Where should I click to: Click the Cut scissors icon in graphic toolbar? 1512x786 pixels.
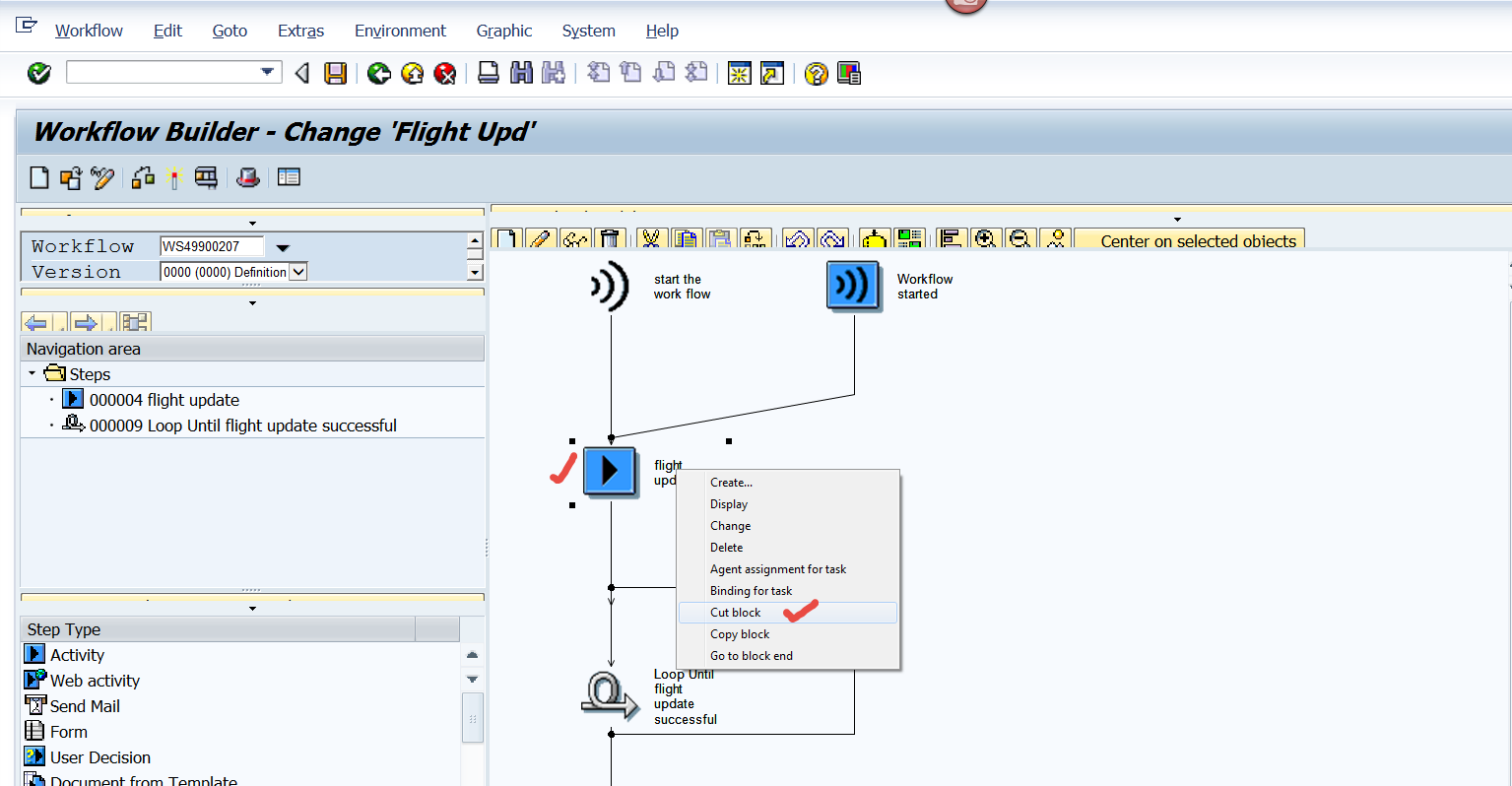click(652, 239)
